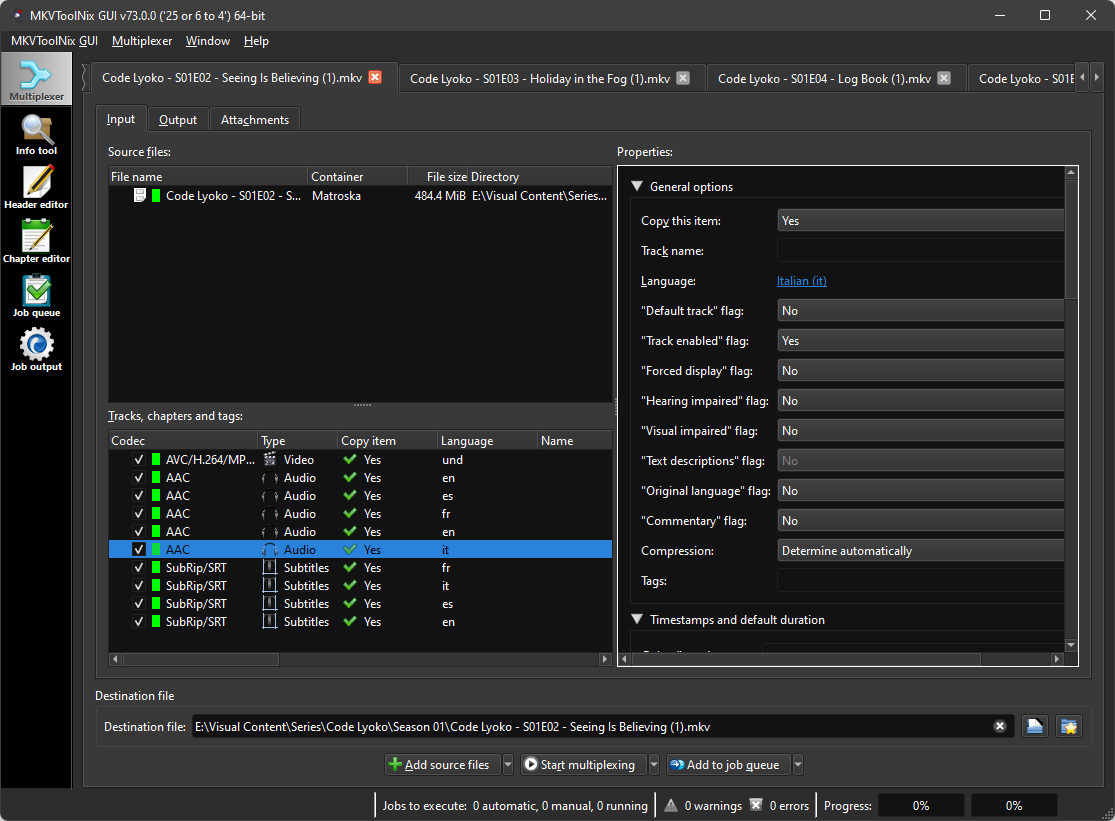Open the "Default track" flag dropdown
Image resolution: width=1115 pixels, height=821 pixels.
(x=920, y=311)
